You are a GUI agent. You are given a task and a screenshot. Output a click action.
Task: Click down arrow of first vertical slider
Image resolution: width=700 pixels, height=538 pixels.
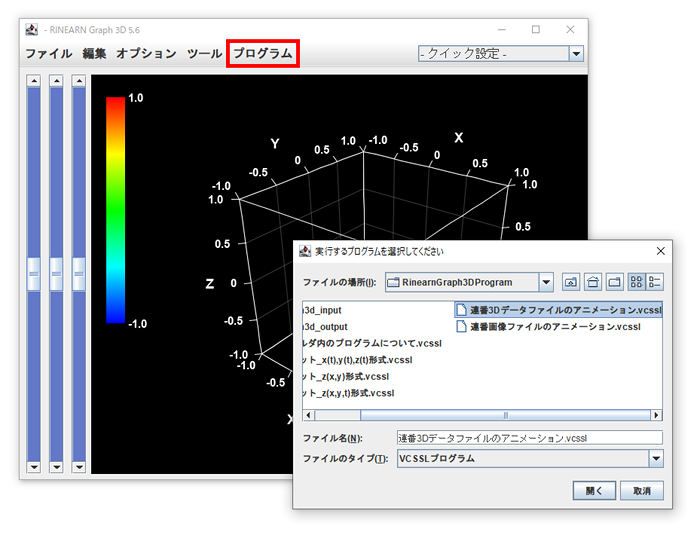coord(34,467)
